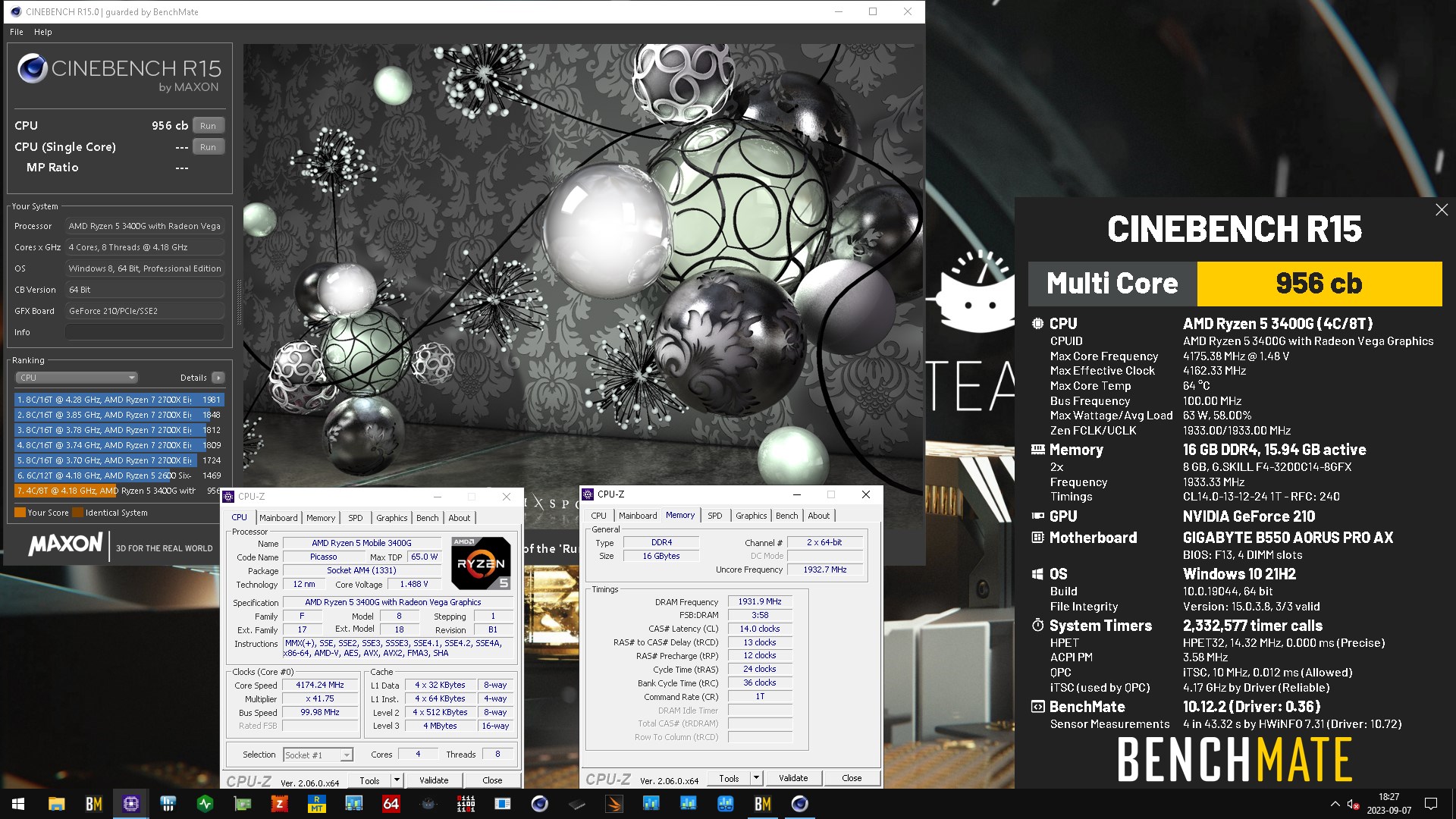Image resolution: width=1456 pixels, height=819 pixels.
Task: Click Validate in right CPU-Z window
Action: click(x=793, y=778)
